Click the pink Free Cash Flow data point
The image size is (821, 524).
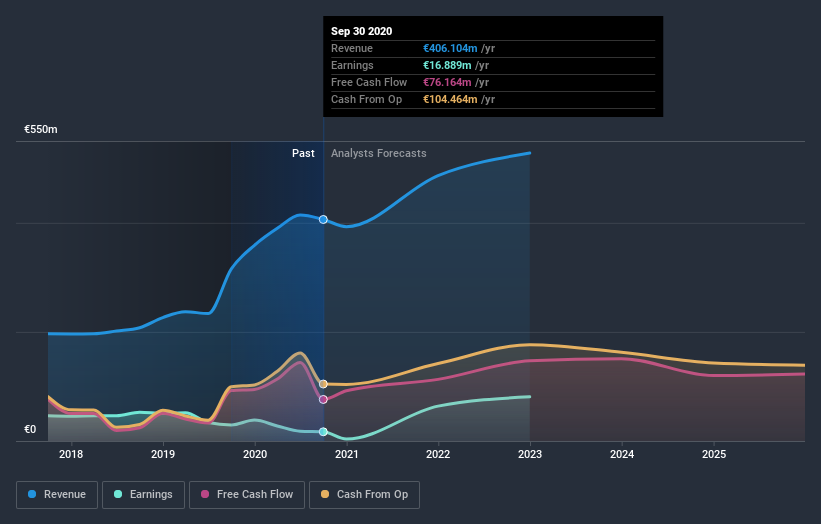click(324, 399)
